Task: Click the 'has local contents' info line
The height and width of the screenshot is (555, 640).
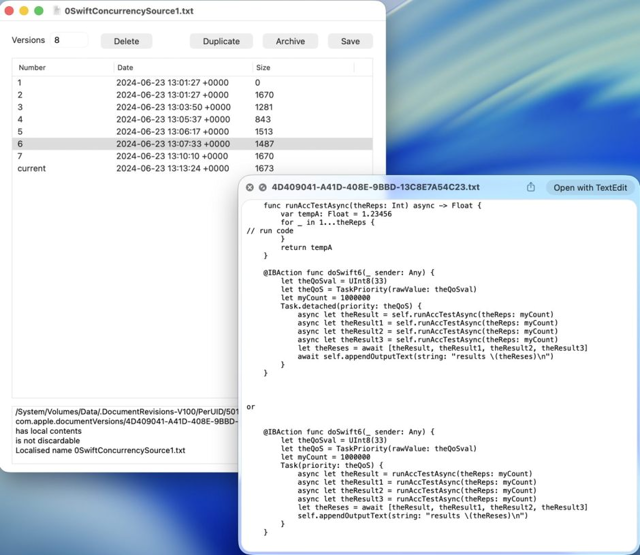Action: pos(49,431)
